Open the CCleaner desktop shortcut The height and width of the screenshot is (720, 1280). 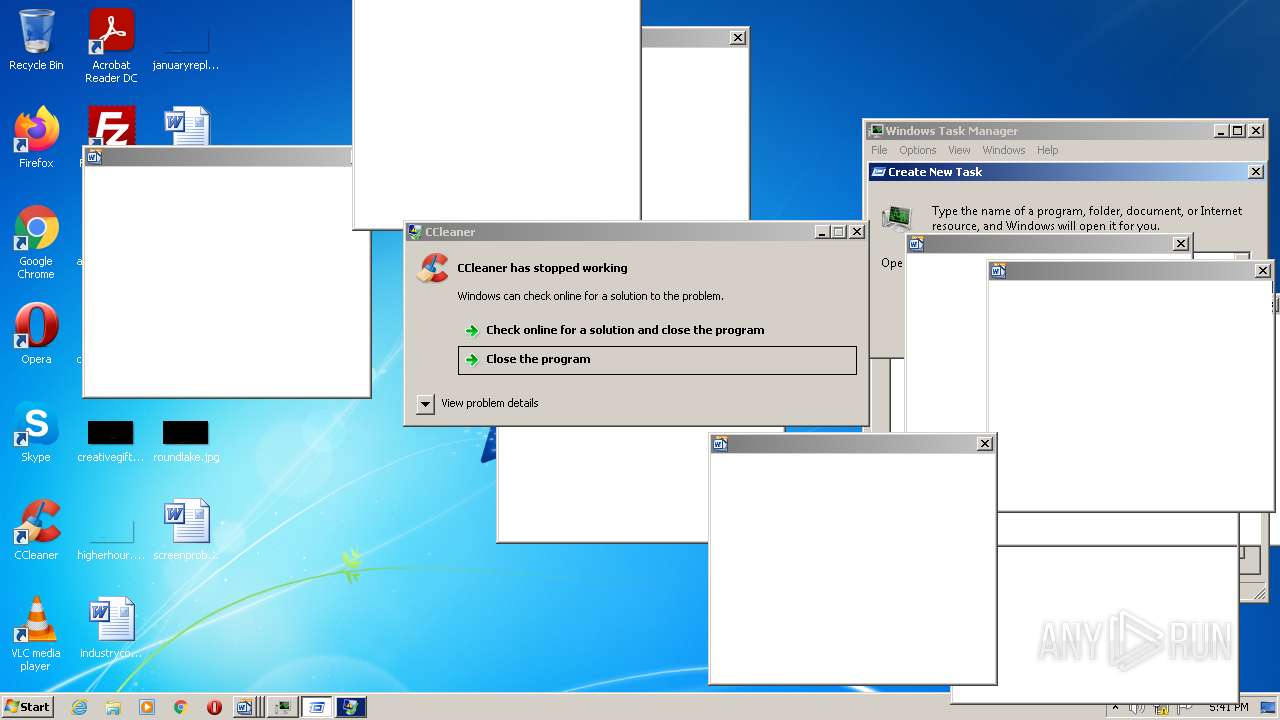(x=36, y=530)
